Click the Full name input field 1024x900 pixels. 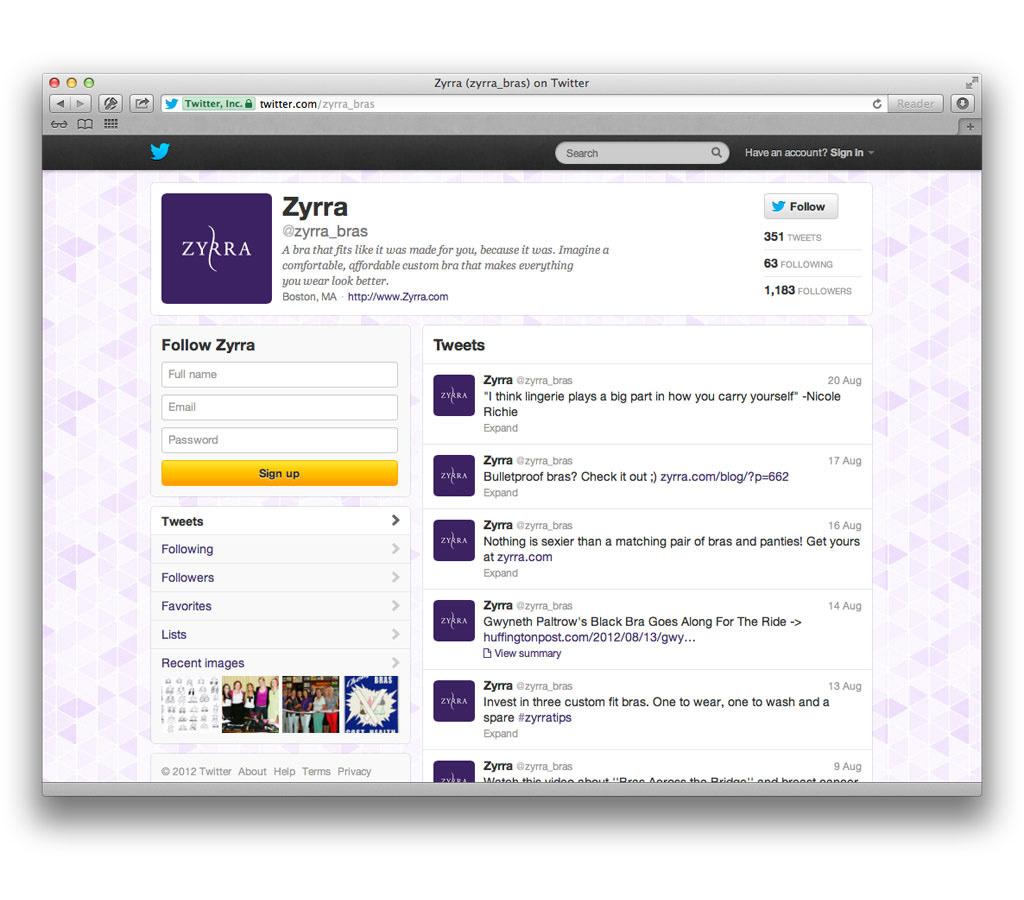279,374
